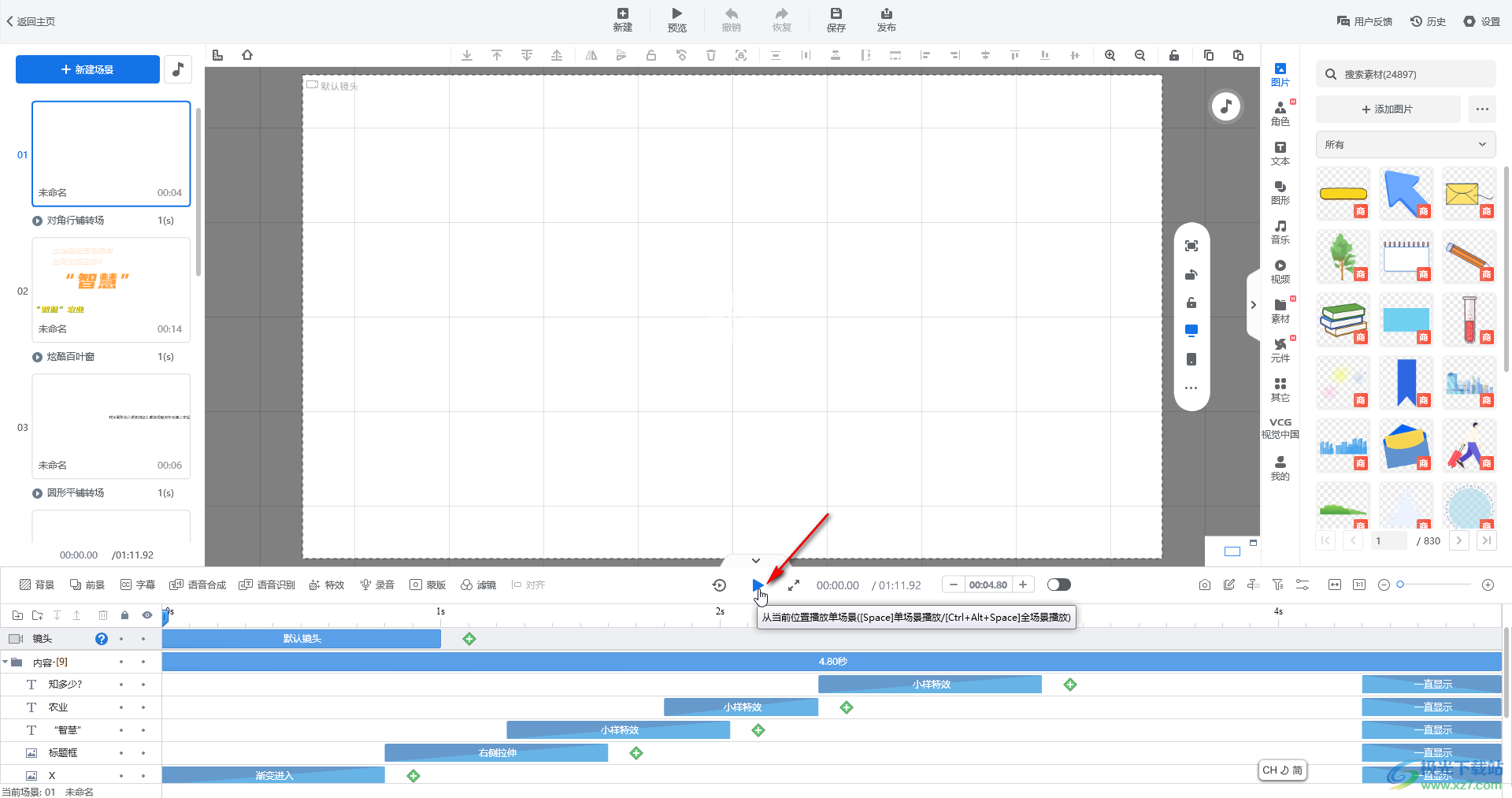The image size is (1512, 798).
Task: Open the 我的 my assets tab
Action: pos(1280,469)
